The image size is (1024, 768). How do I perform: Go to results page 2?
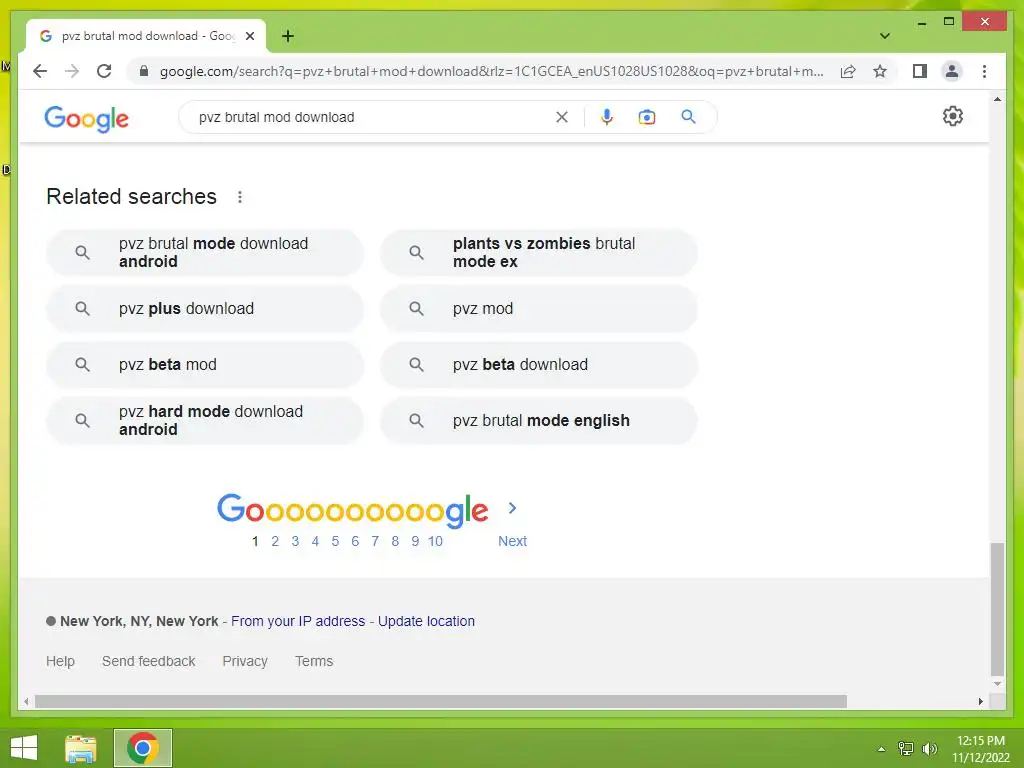(275, 541)
